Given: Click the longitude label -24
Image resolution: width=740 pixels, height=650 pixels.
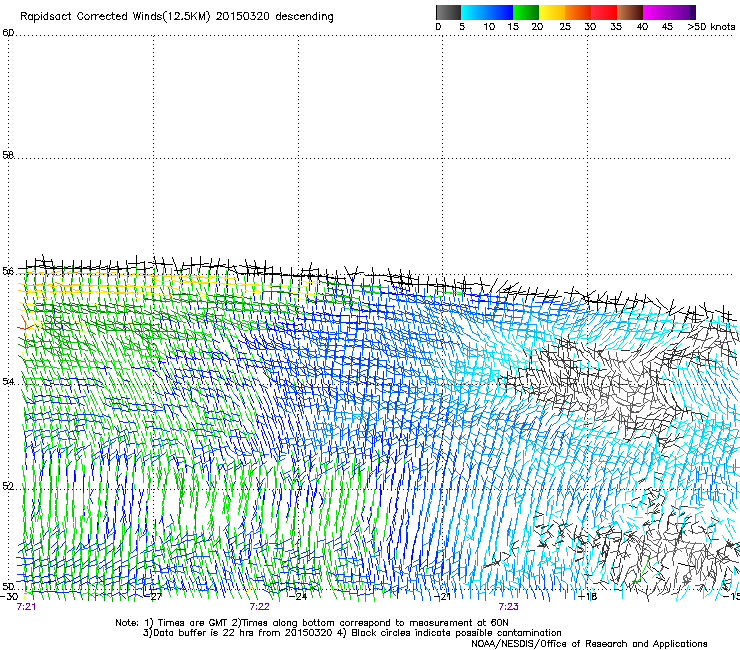Looking at the screenshot, I should [x=299, y=596].
